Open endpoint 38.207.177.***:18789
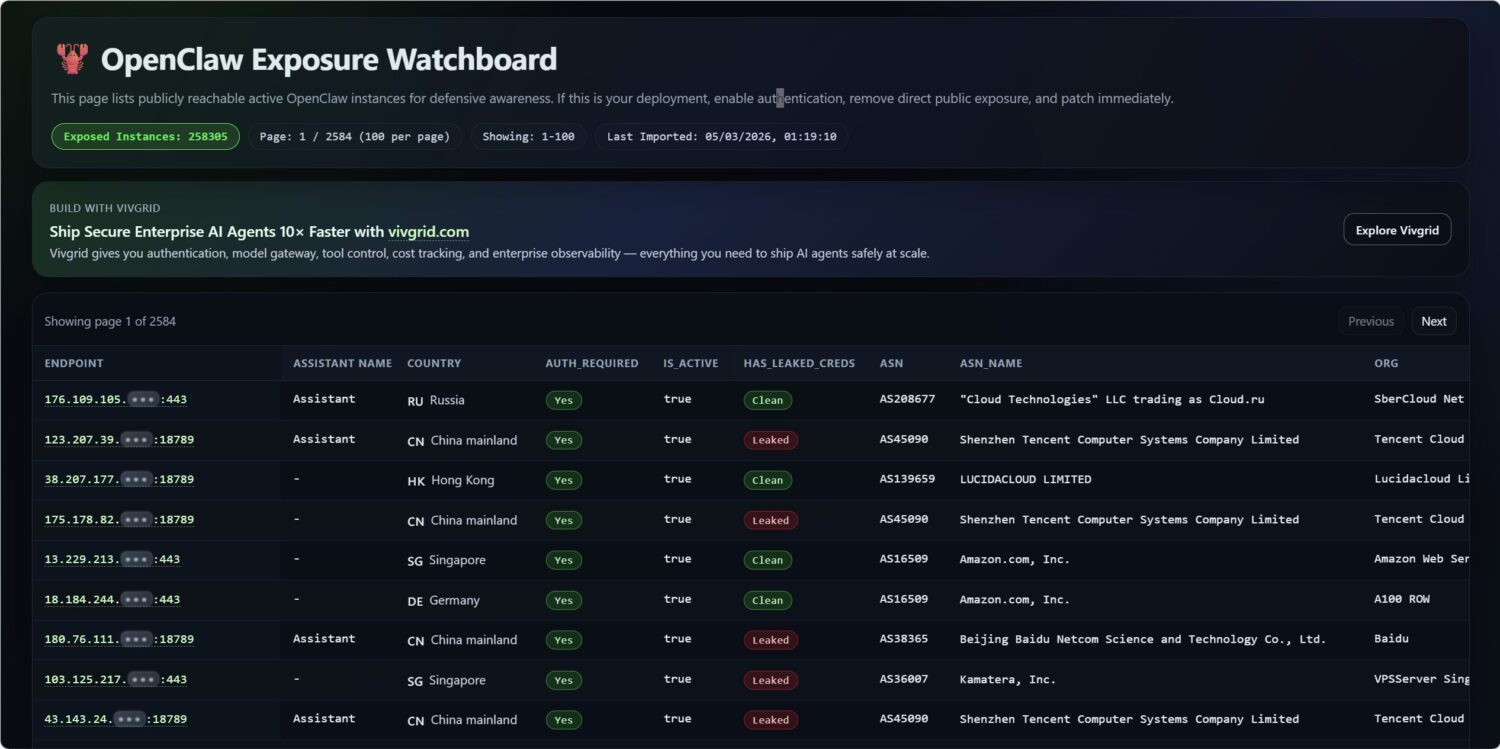1500x749 pixels. (119, 479)
